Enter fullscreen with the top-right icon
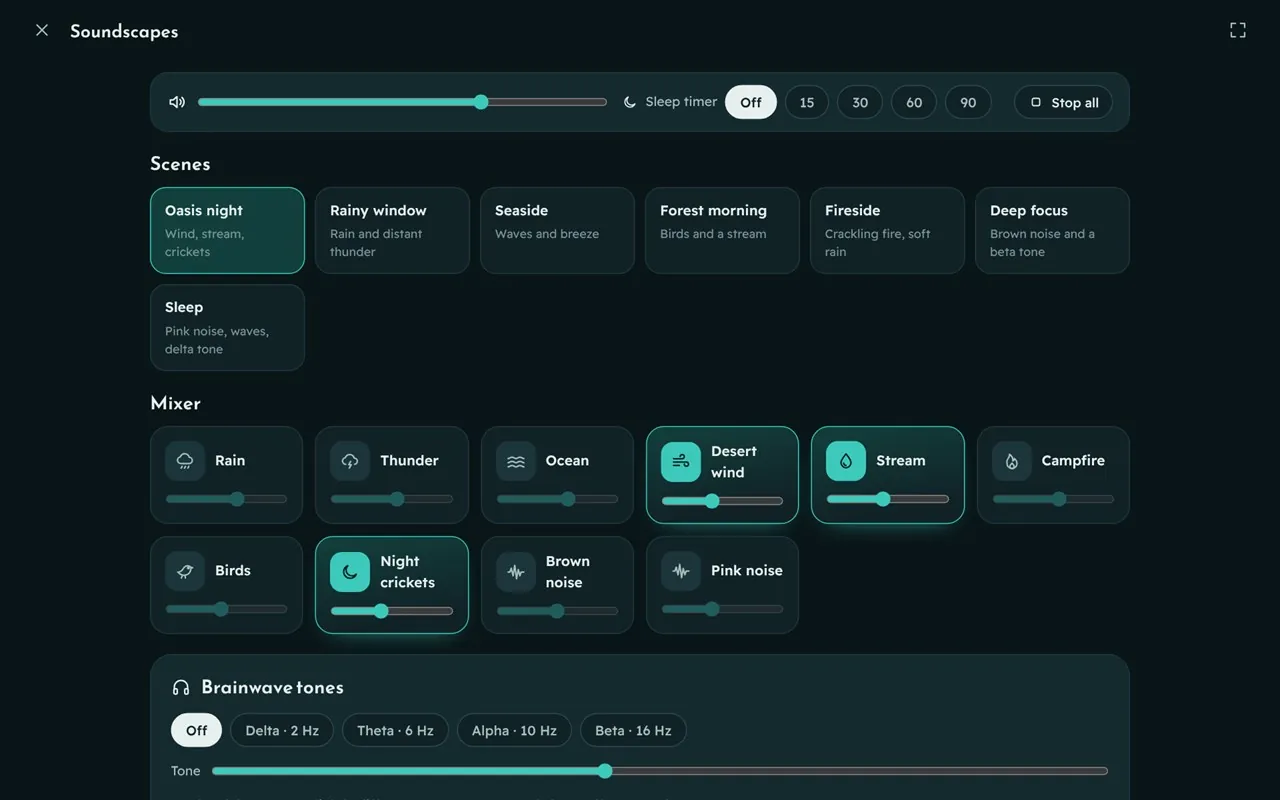1280x800 pixels. click(1238, 30)
